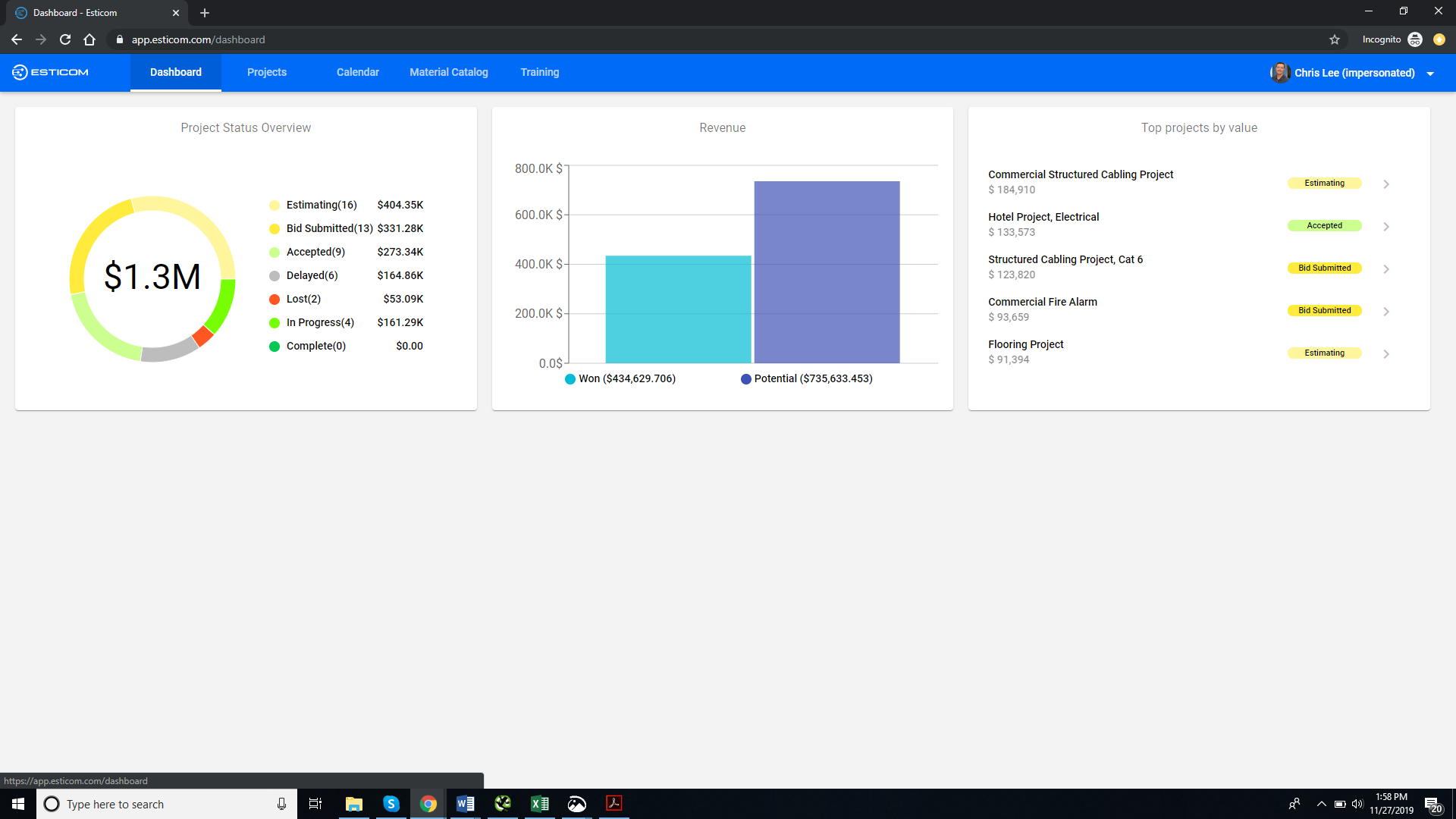Click the Esticom logo in header

click(51, 72)
